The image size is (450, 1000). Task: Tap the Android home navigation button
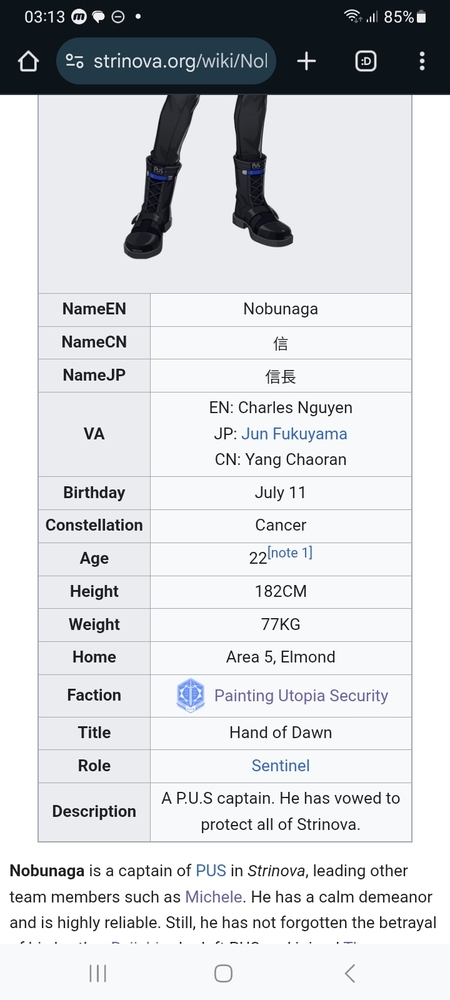(x=224, y=973)
